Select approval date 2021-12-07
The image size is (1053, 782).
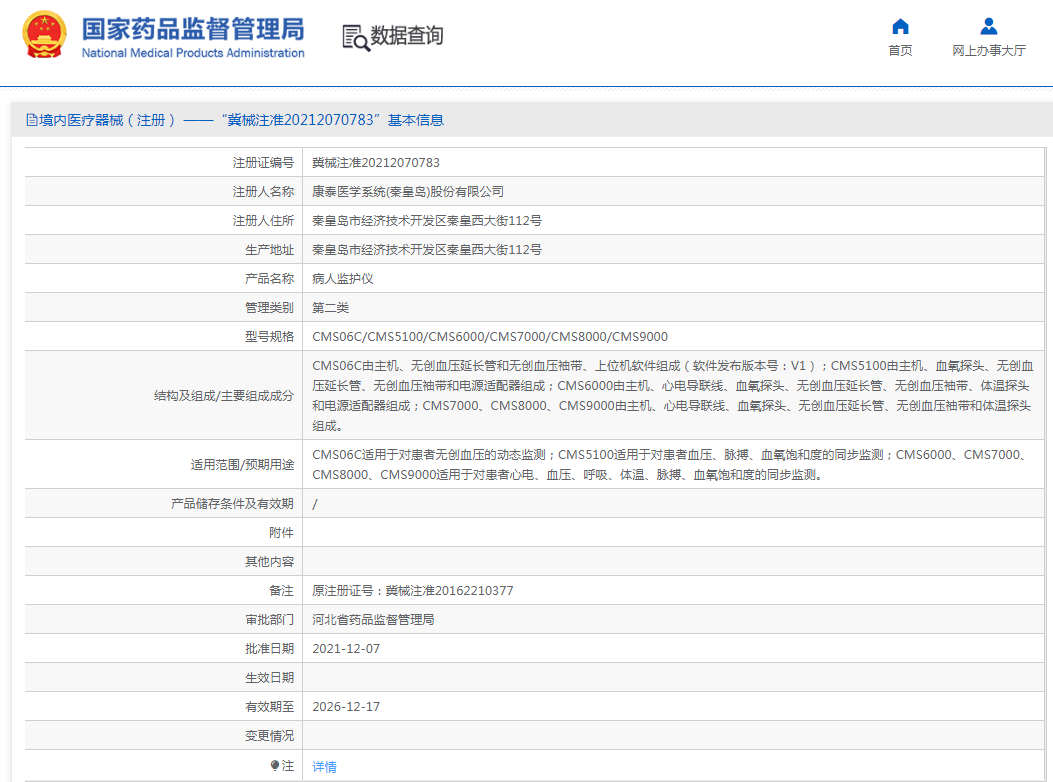[x=346, y=649]
